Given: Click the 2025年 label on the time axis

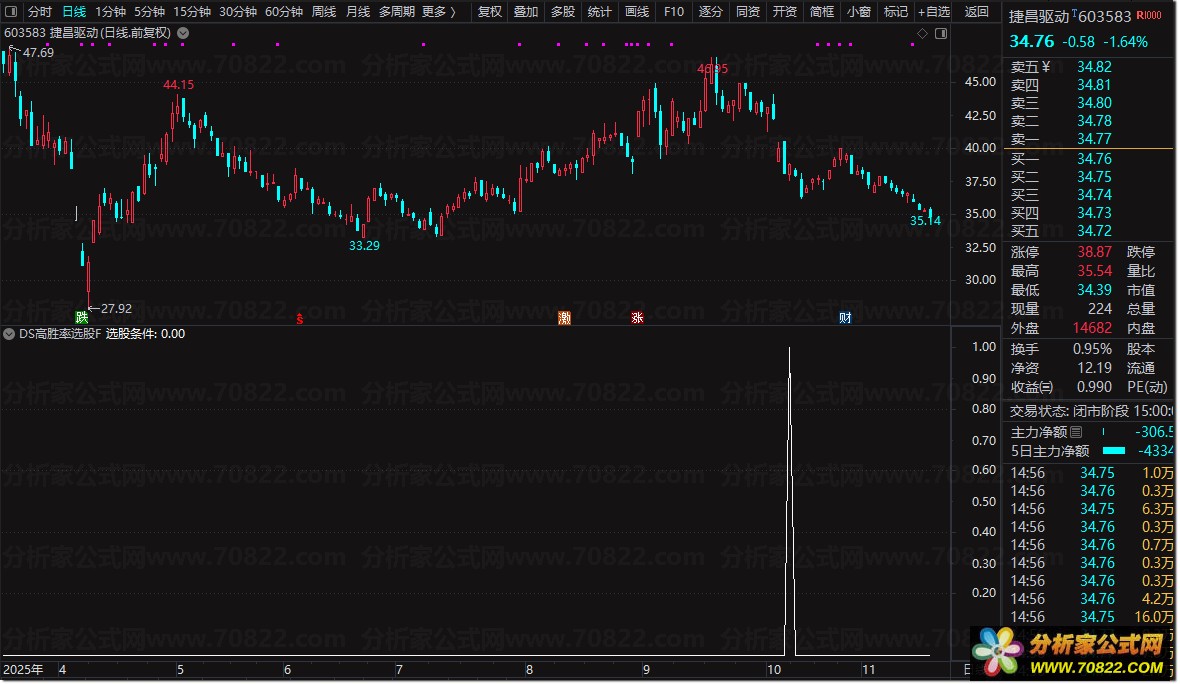Looking at the screenshot, I should tap(23, 669).
